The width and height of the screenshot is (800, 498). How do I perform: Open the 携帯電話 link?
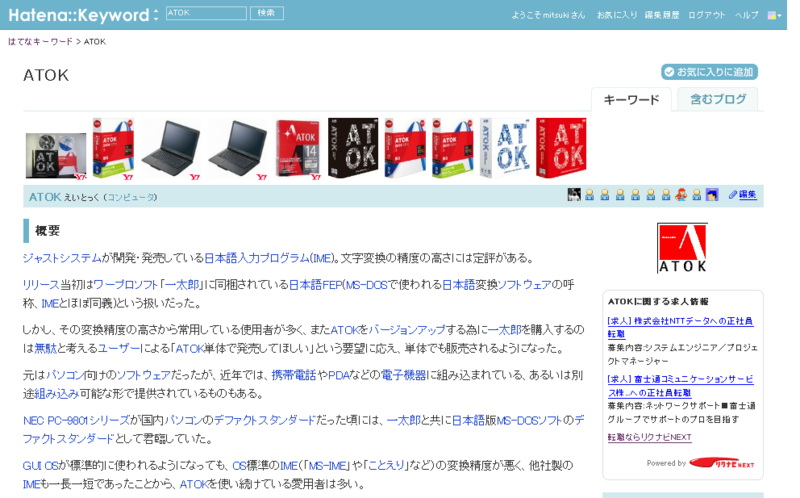pos(293,375)
